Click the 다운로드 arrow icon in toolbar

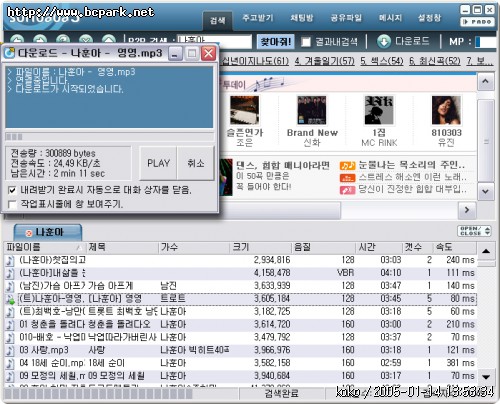coord(384,42)
